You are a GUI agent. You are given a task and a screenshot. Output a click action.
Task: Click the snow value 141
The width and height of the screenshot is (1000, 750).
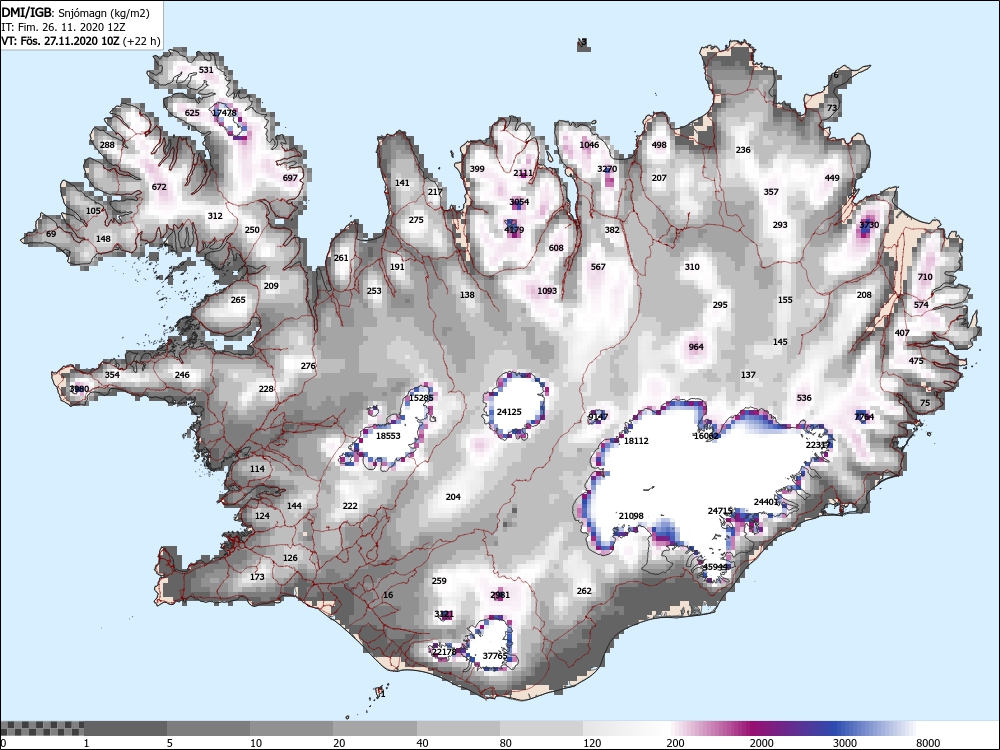click(402, 183)
